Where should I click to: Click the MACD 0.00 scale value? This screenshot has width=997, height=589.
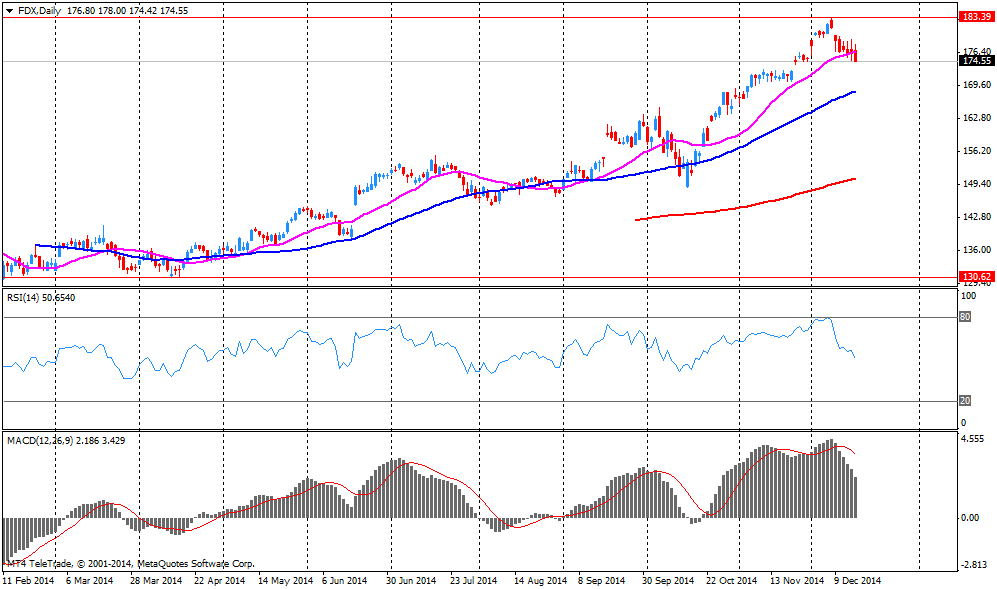pyautogui.click(x=970, y=517)
